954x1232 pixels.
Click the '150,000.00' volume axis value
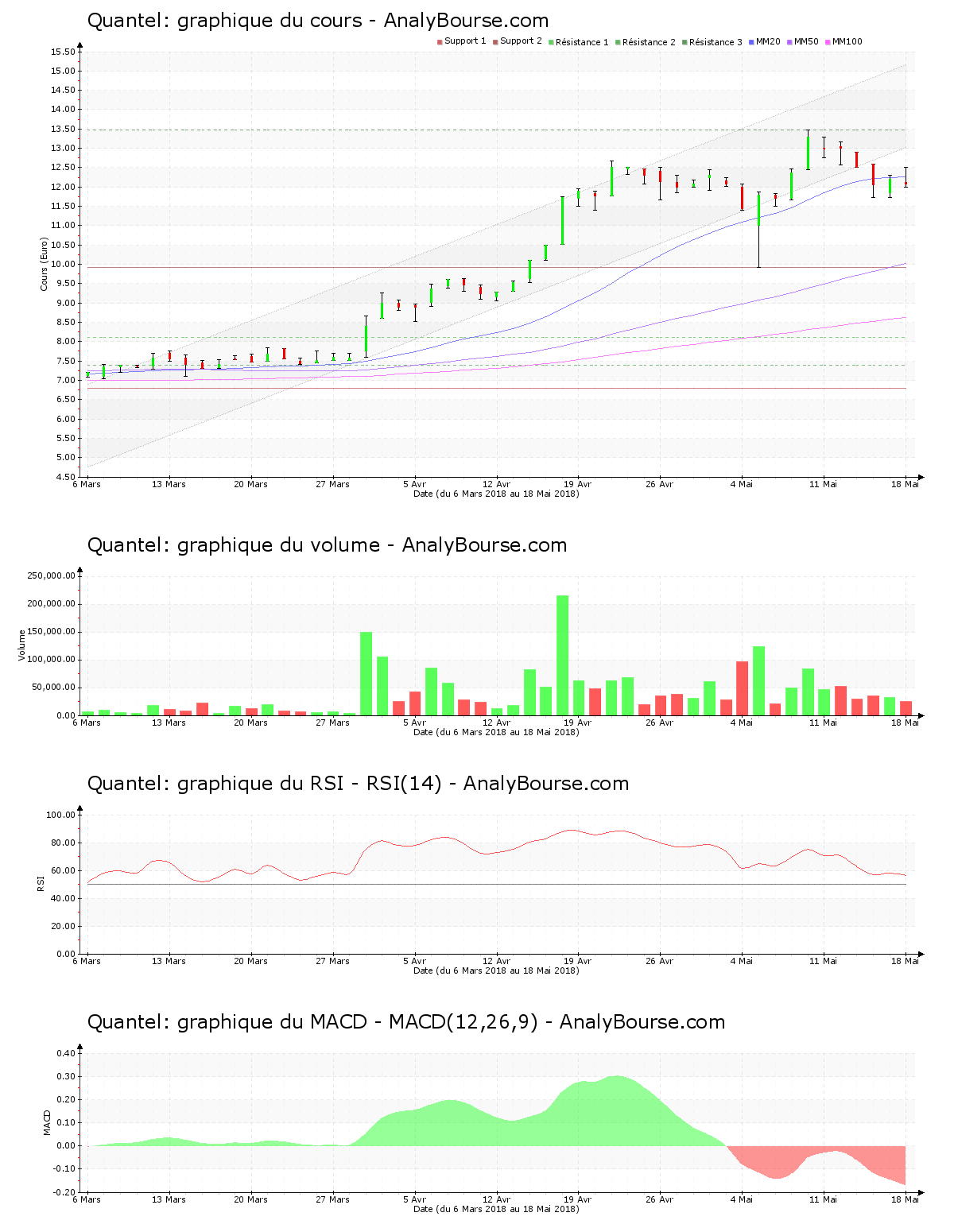tap(52, 632)
